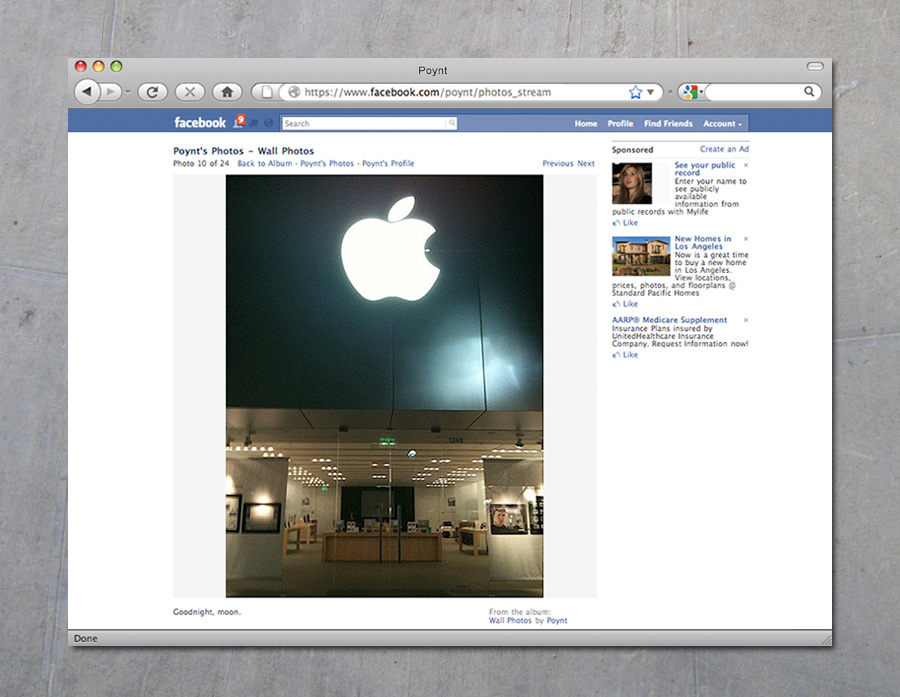The image size is (900, 697).
Task: Open the 'See your public record' ad link
Action: click(705, 169)
